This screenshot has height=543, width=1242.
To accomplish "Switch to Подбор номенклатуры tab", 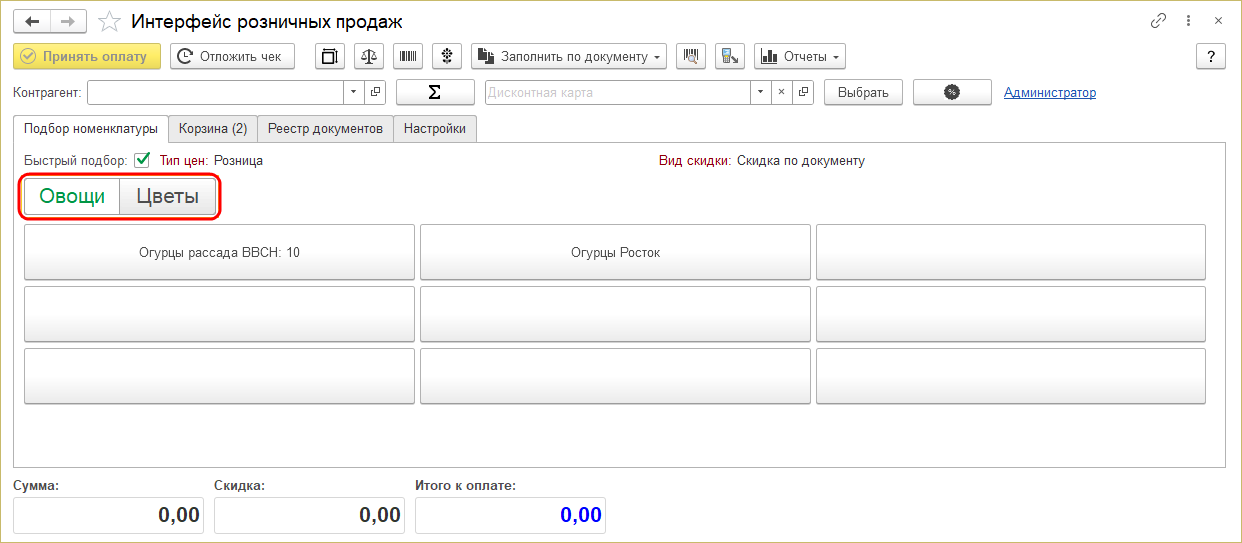I will [x=91, y=129].
